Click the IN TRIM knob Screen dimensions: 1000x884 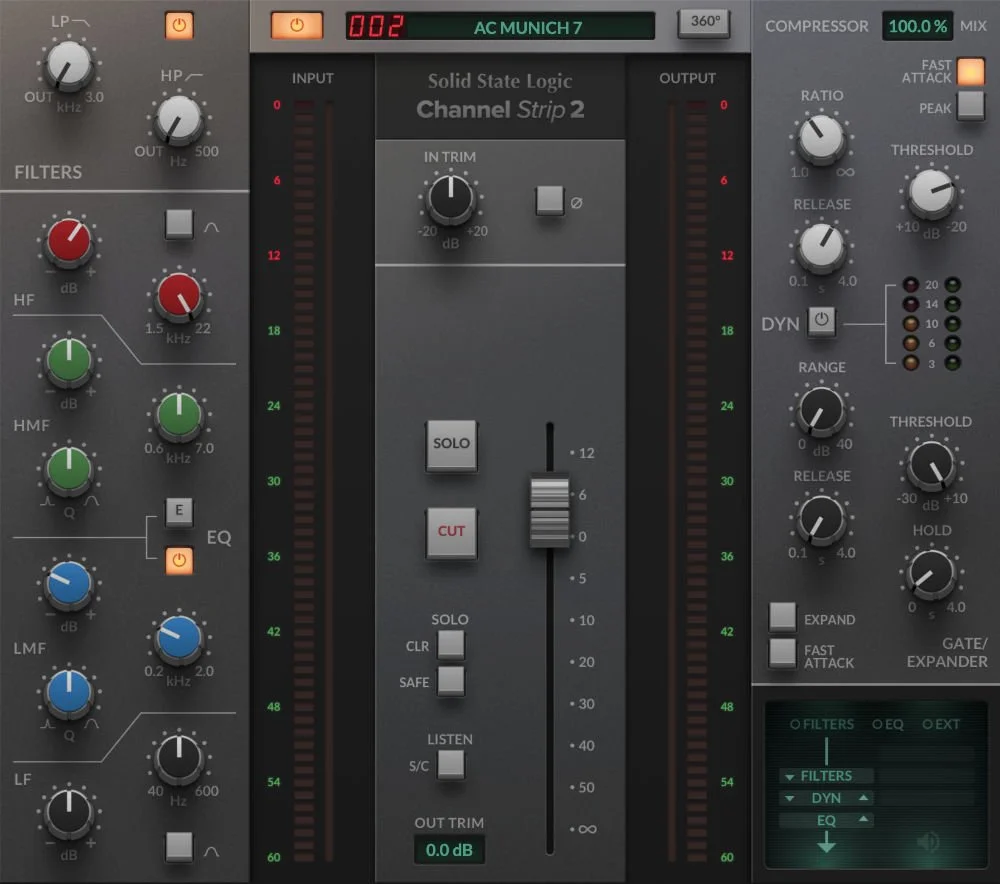coord(450,197)
